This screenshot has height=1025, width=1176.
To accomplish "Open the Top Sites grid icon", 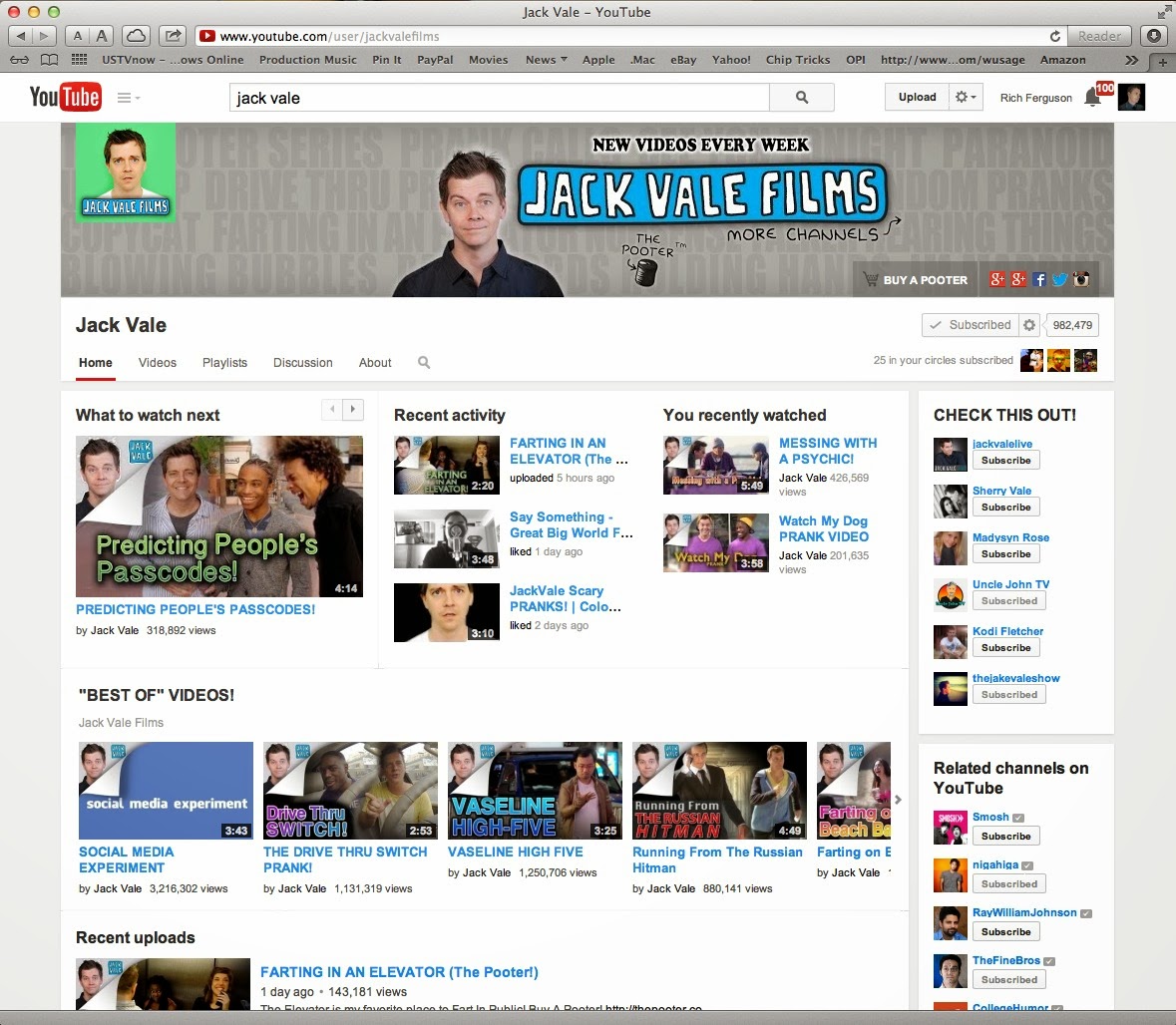I will (x=79, y=60).
